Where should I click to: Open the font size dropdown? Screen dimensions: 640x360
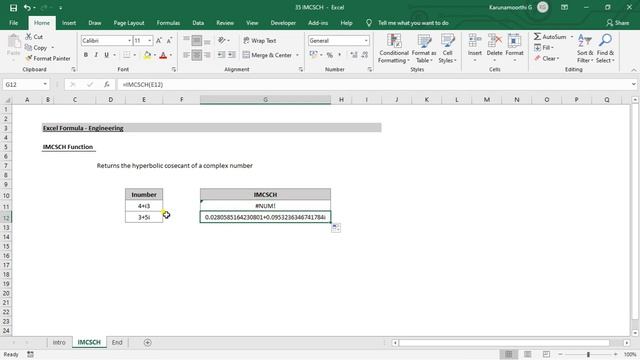(150, 40)
